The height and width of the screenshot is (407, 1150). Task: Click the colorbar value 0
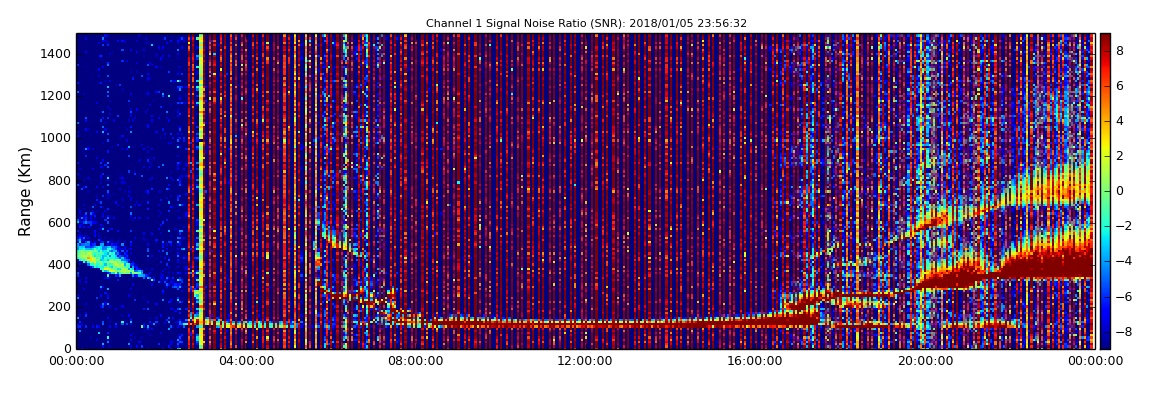[x=1121, y=191]
